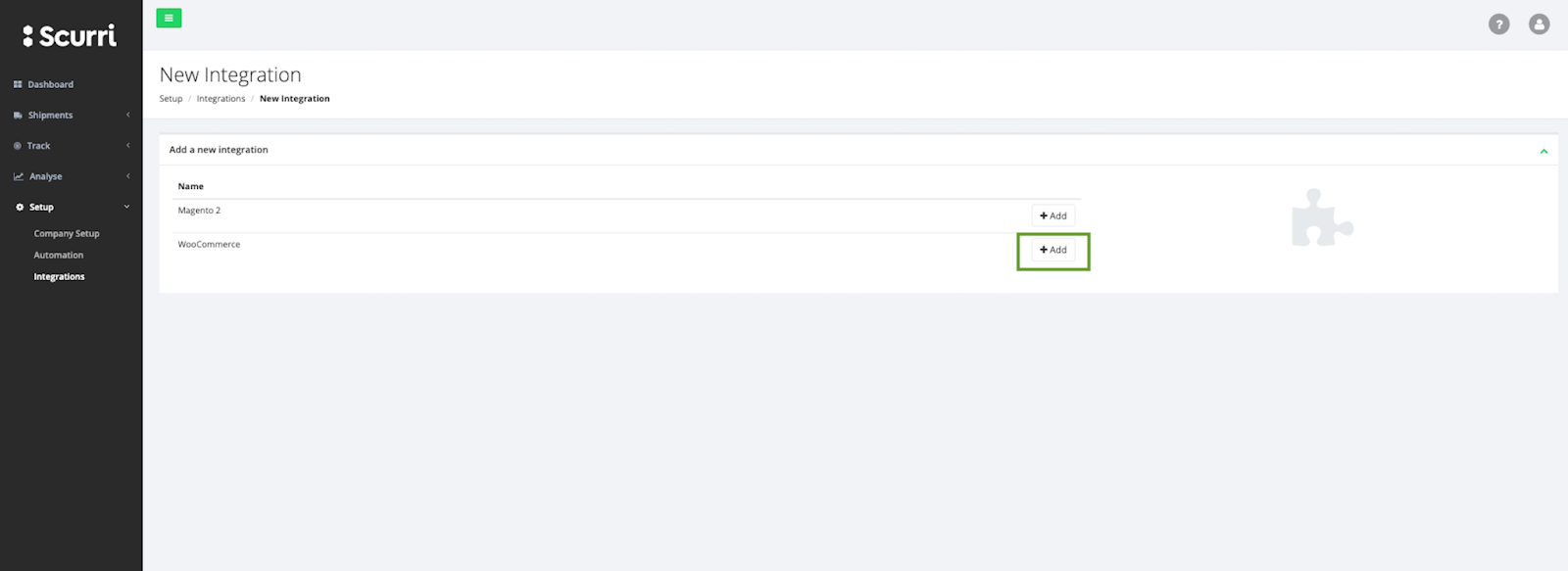Screen dimensions: 1568x571
Task: Click the Dashboard grid icon
Action: [18, 84]
